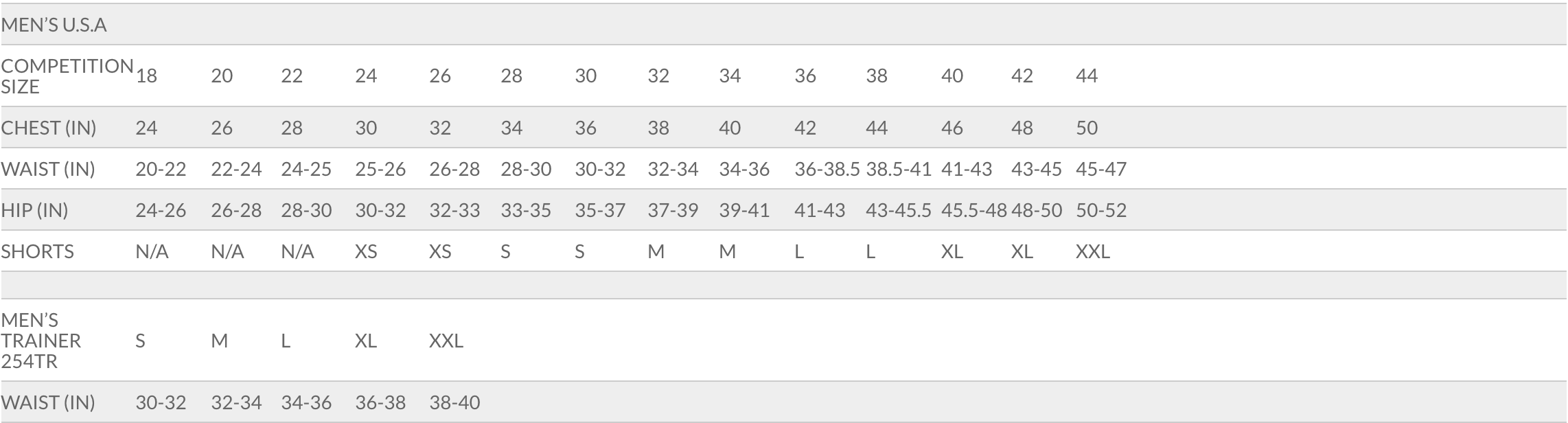Click trainer waist range 38-40
Screen dimensions: 1568x423
pyautogui.click(x=454, y=402)
